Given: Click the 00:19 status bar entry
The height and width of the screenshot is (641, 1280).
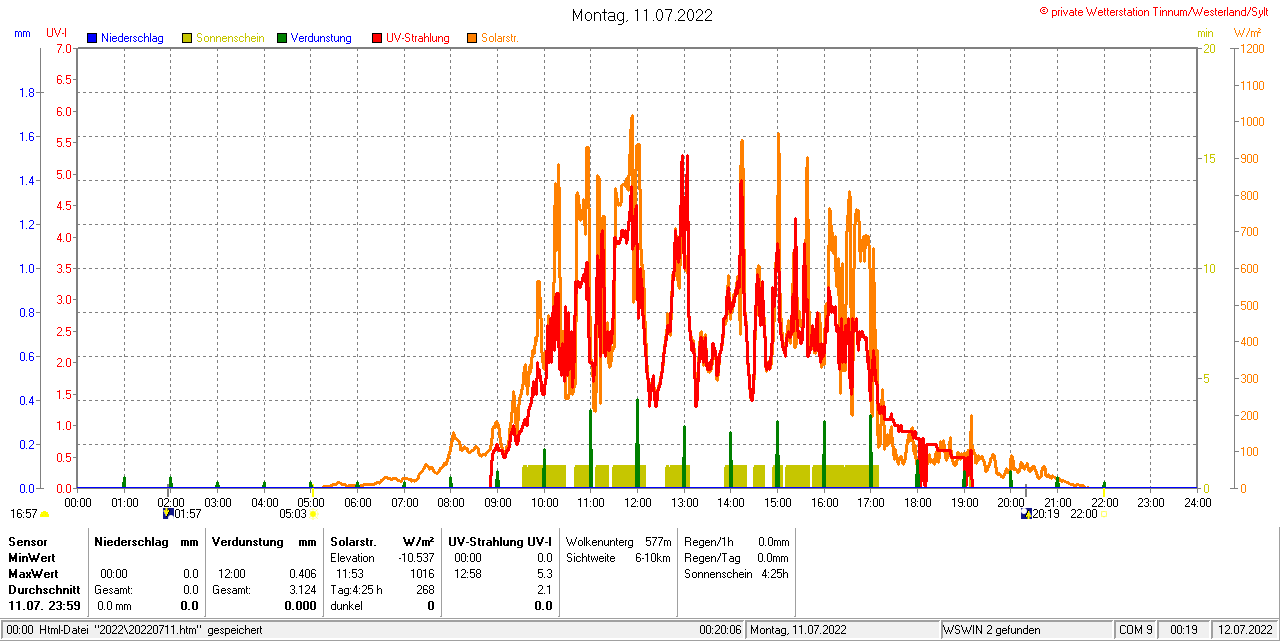Looking at the screenshot, I should [1185, 630].
